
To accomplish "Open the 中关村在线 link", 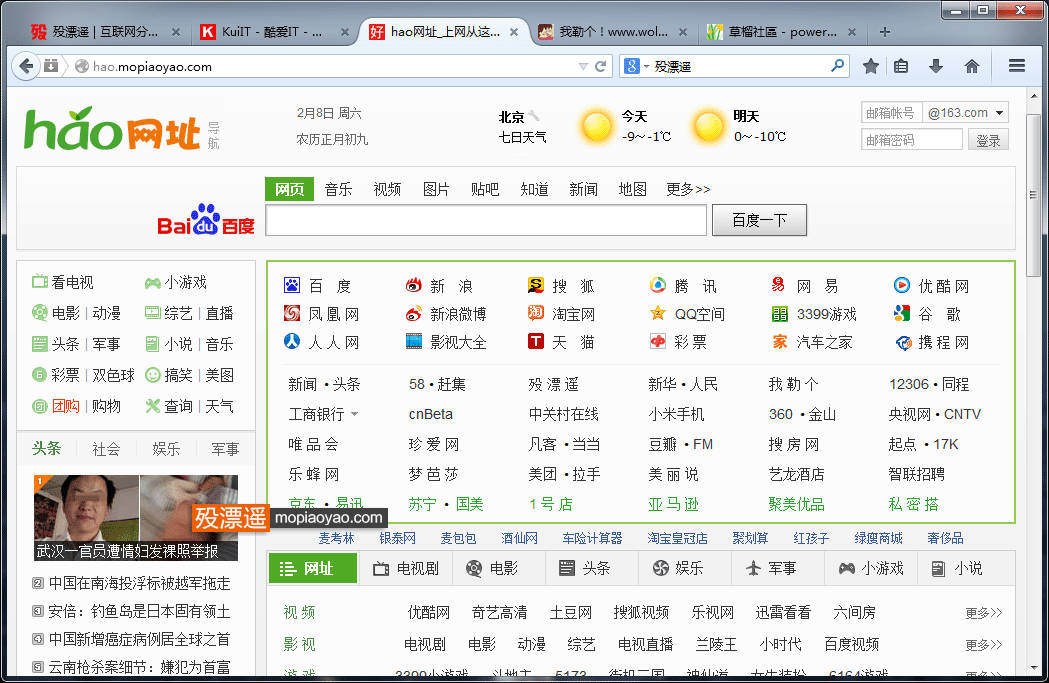I will pyautogui.click(x=563, y=414).
